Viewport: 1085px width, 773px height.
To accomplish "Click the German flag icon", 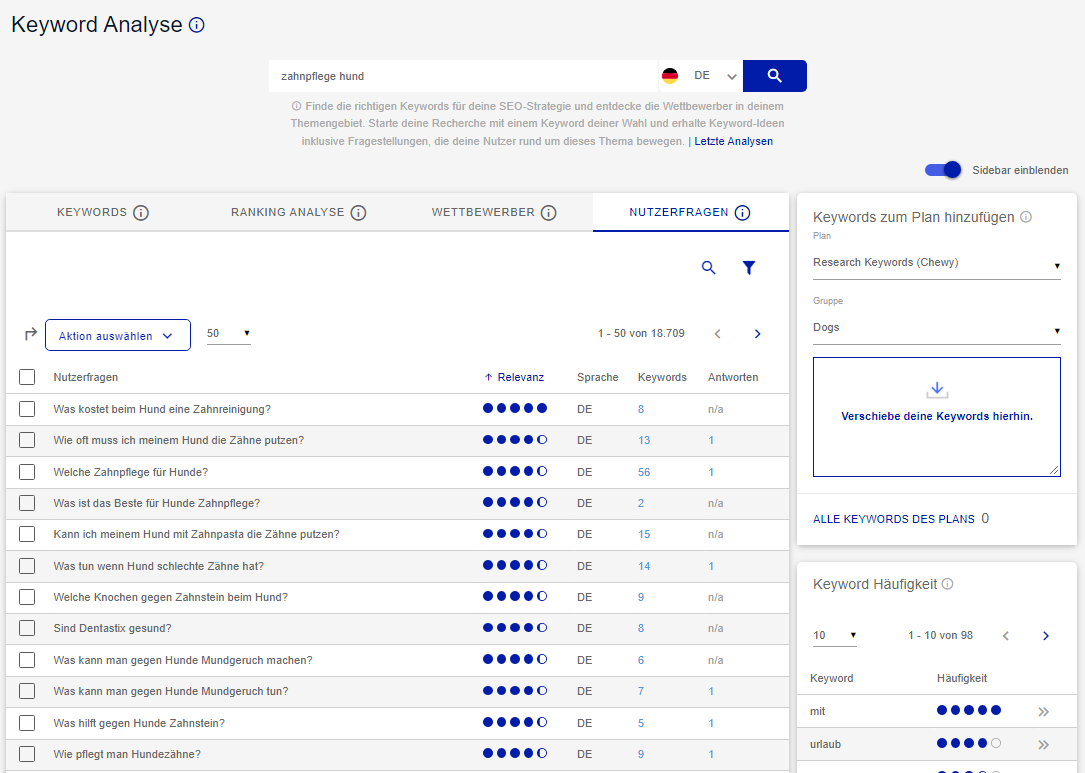I will coord(670,75).
